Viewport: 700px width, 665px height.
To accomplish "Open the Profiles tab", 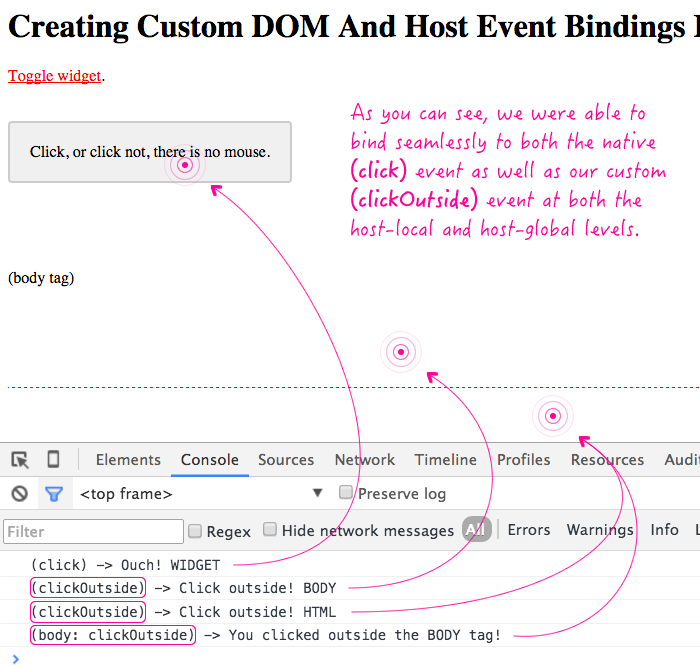I will pyautogui.click(x=524, y=460).
